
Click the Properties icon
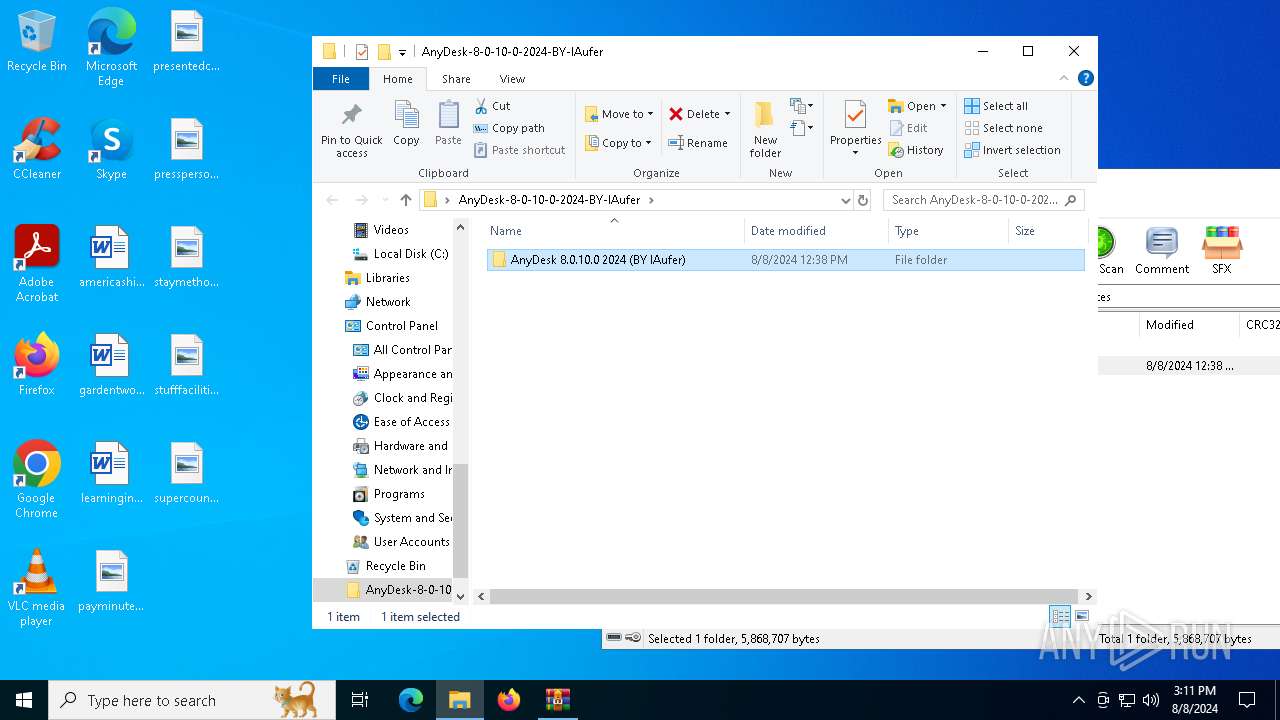point(855,115)
